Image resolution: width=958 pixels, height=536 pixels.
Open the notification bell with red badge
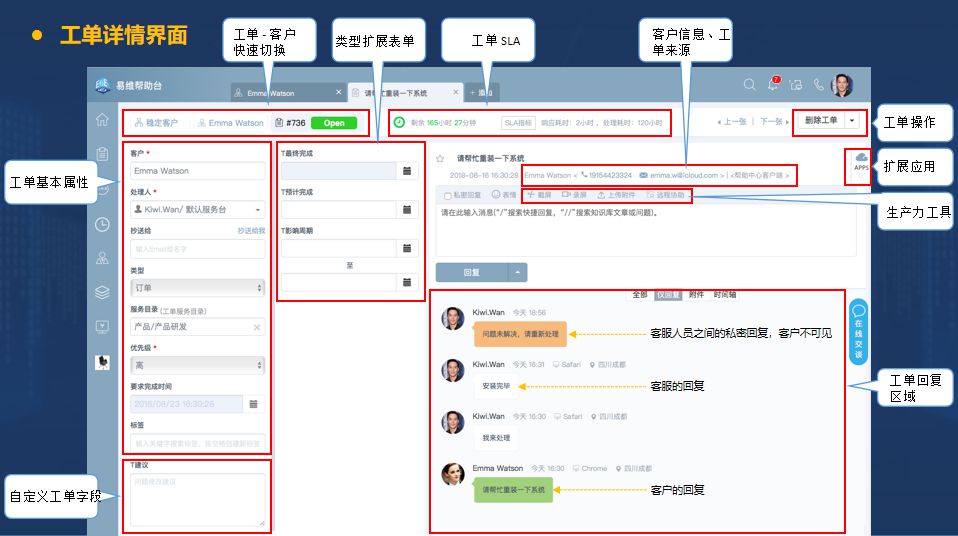(x=773, y=85)
